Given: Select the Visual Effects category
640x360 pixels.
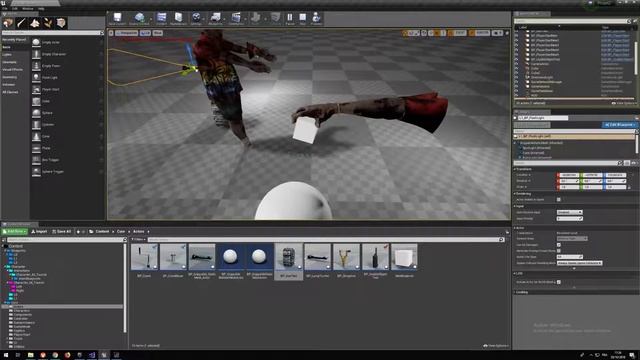Looking at the screenshot, I should point(13,69).
